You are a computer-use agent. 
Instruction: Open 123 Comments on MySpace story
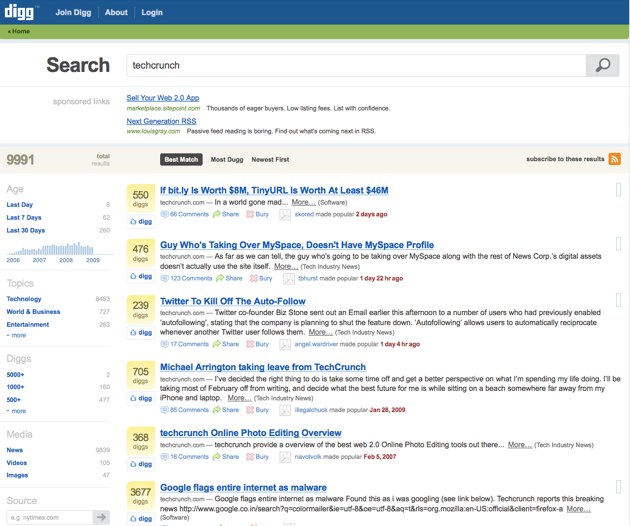pyautogui.click(x=186, y=278)
